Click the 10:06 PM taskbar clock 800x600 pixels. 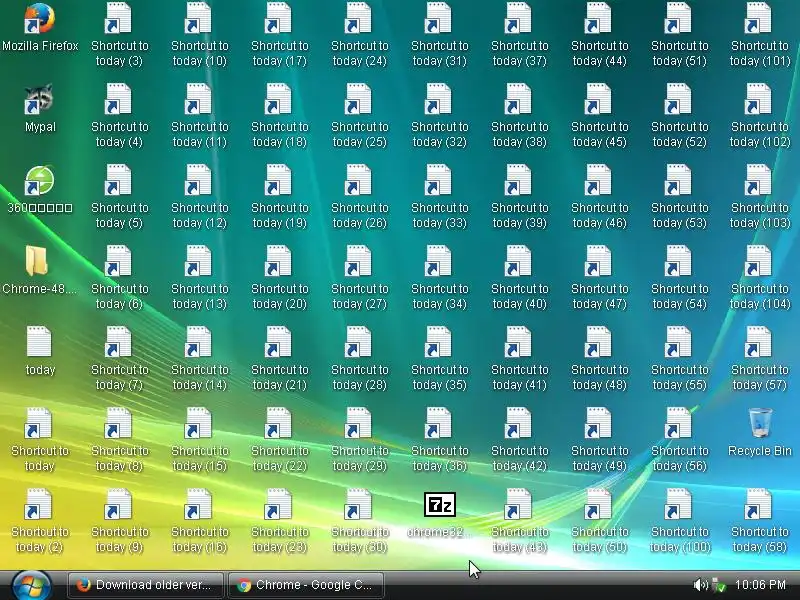tap(760, 585)
